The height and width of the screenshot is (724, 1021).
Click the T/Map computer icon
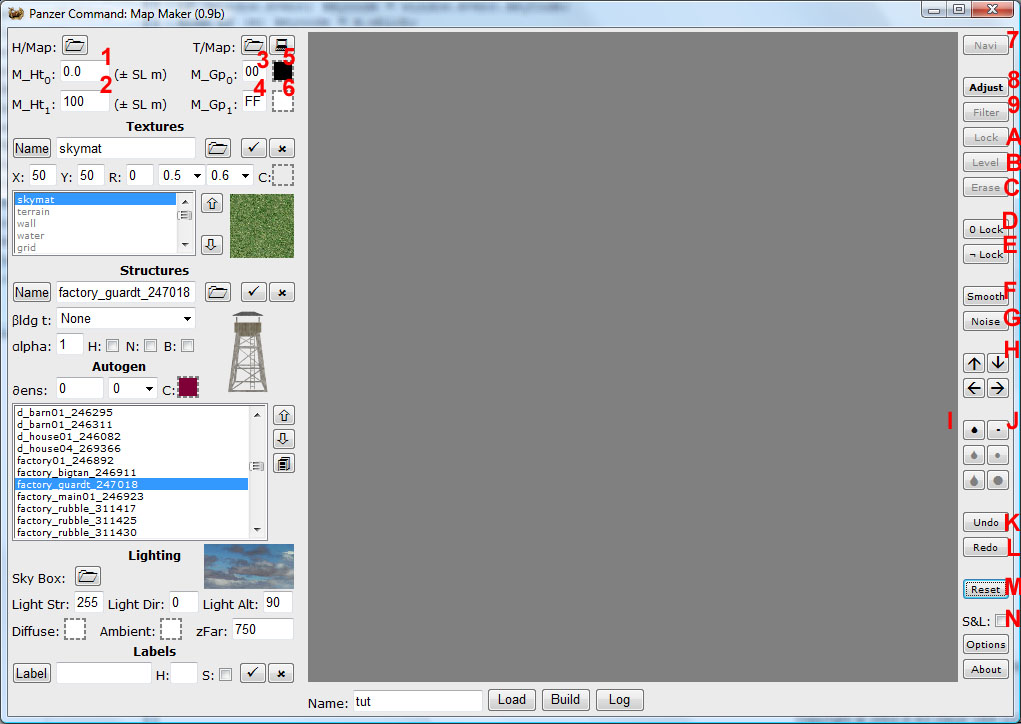[x=281, y=46]
